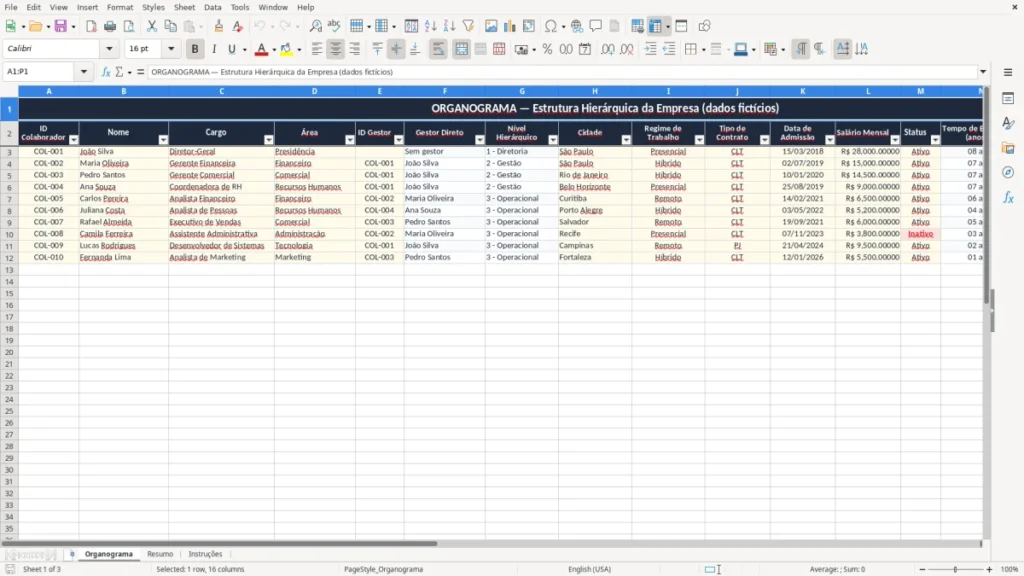Toggle Wrap Text button
1024x576 pixels.
pos(438,49)
